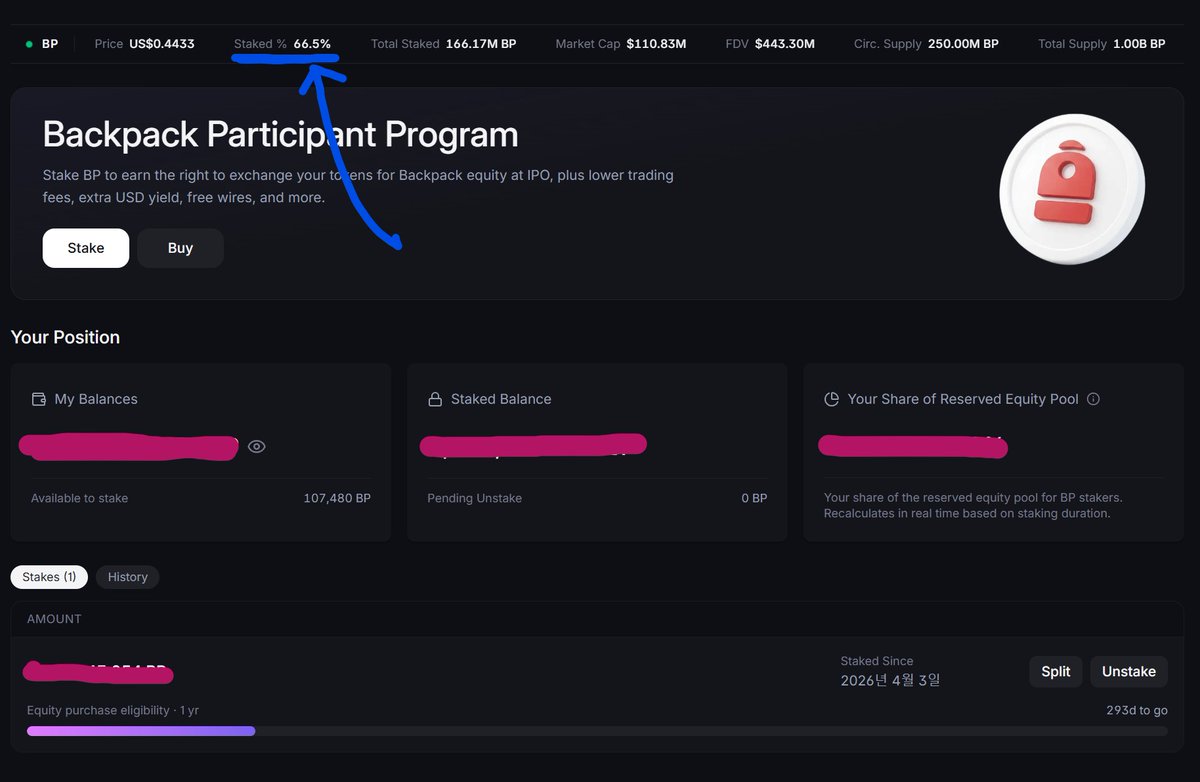
Task: Click the Pending Unstake 0 BP value
Action: (x=753, y=498)
